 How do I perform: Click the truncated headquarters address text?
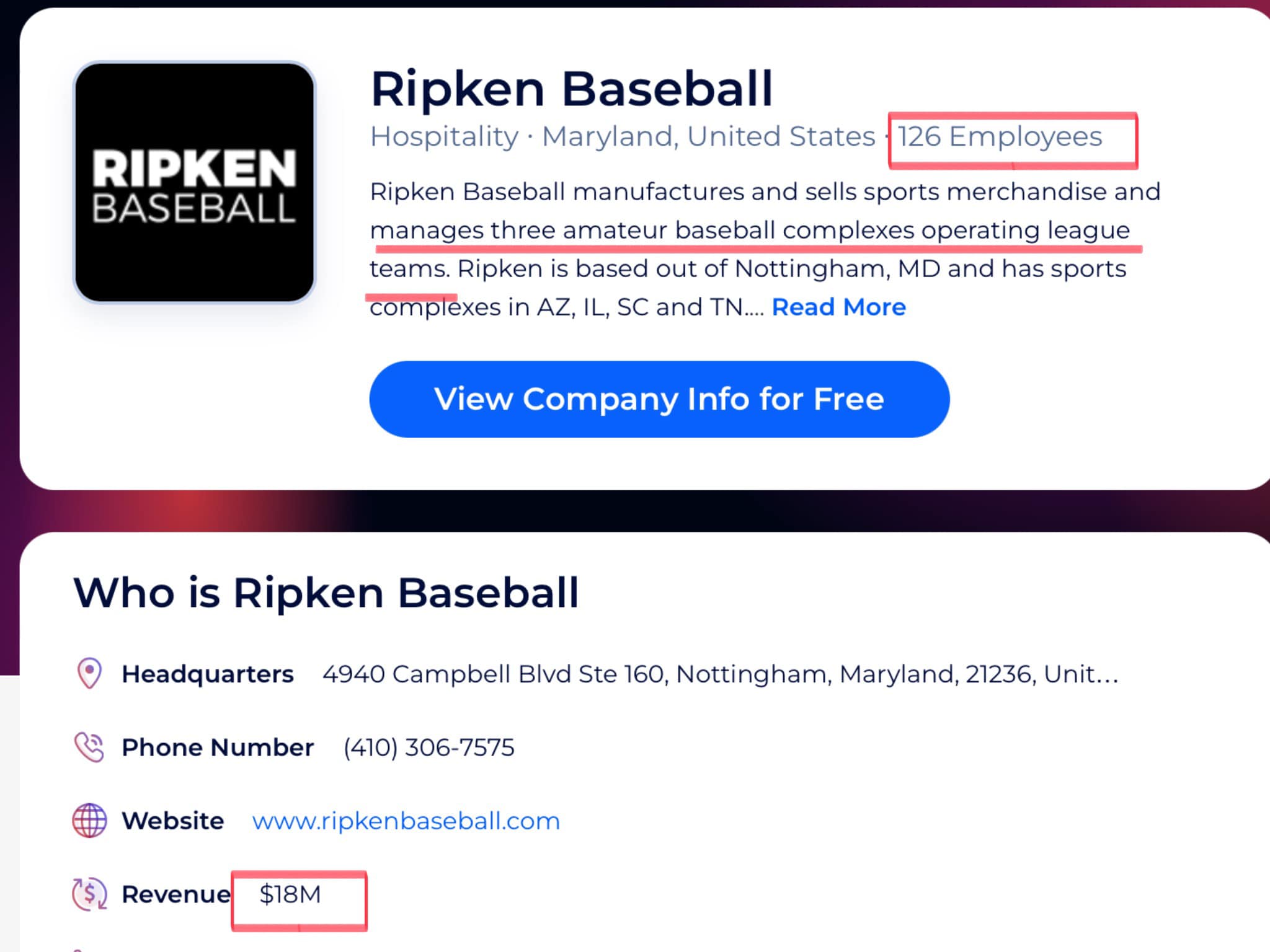[x=721, y=674]
